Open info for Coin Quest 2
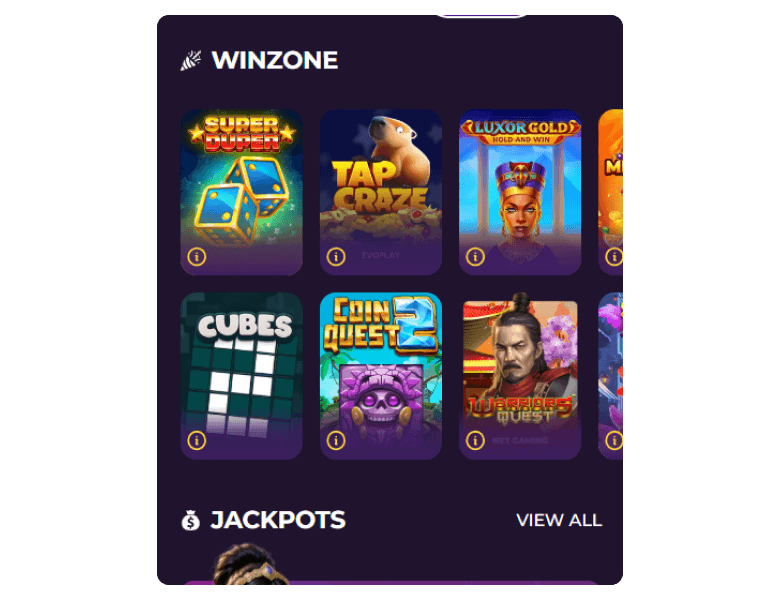Image resolution: width=780 pixels, height=600 pixels. (x=336, y=440)
